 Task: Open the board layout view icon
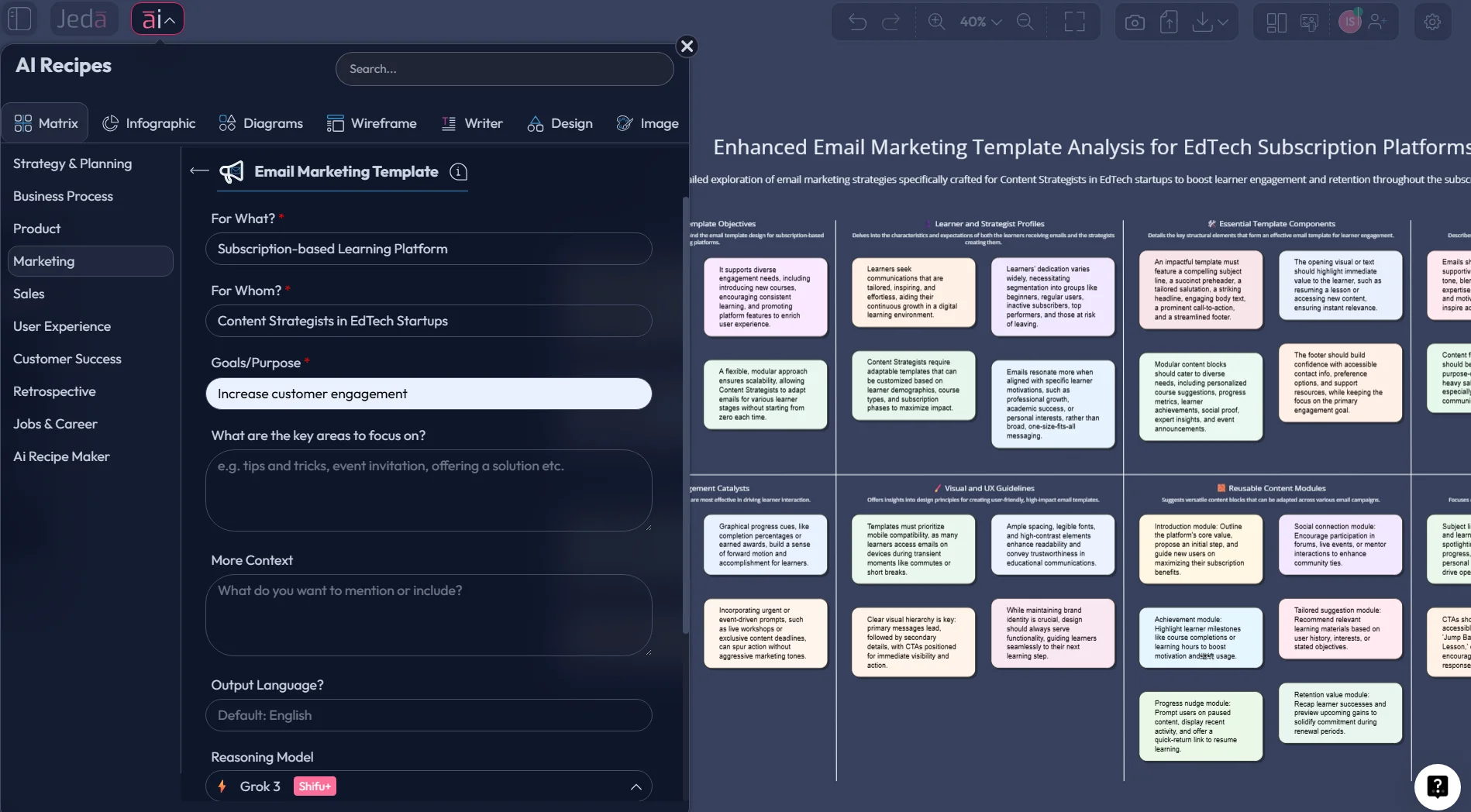pyautogui.click(x=1275, y=22)
